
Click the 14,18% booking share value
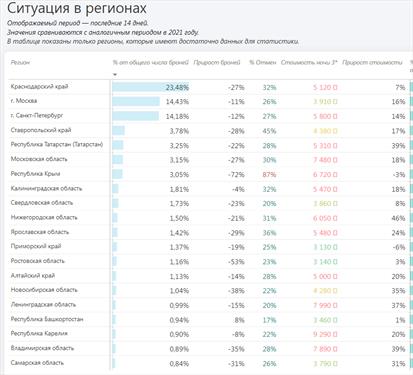[177, 117]
